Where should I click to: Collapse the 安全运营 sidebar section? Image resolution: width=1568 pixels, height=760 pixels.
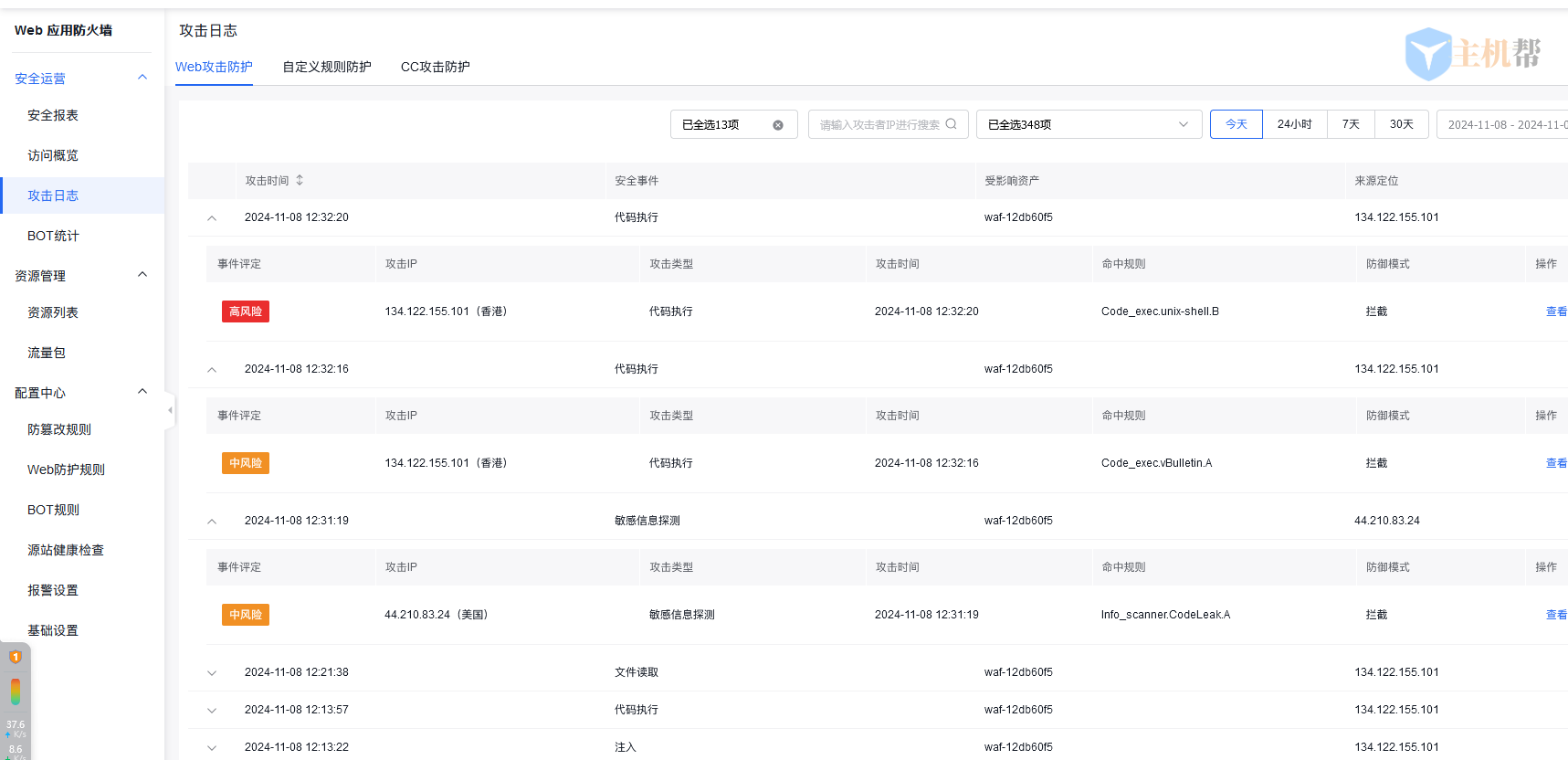[142, 78]
